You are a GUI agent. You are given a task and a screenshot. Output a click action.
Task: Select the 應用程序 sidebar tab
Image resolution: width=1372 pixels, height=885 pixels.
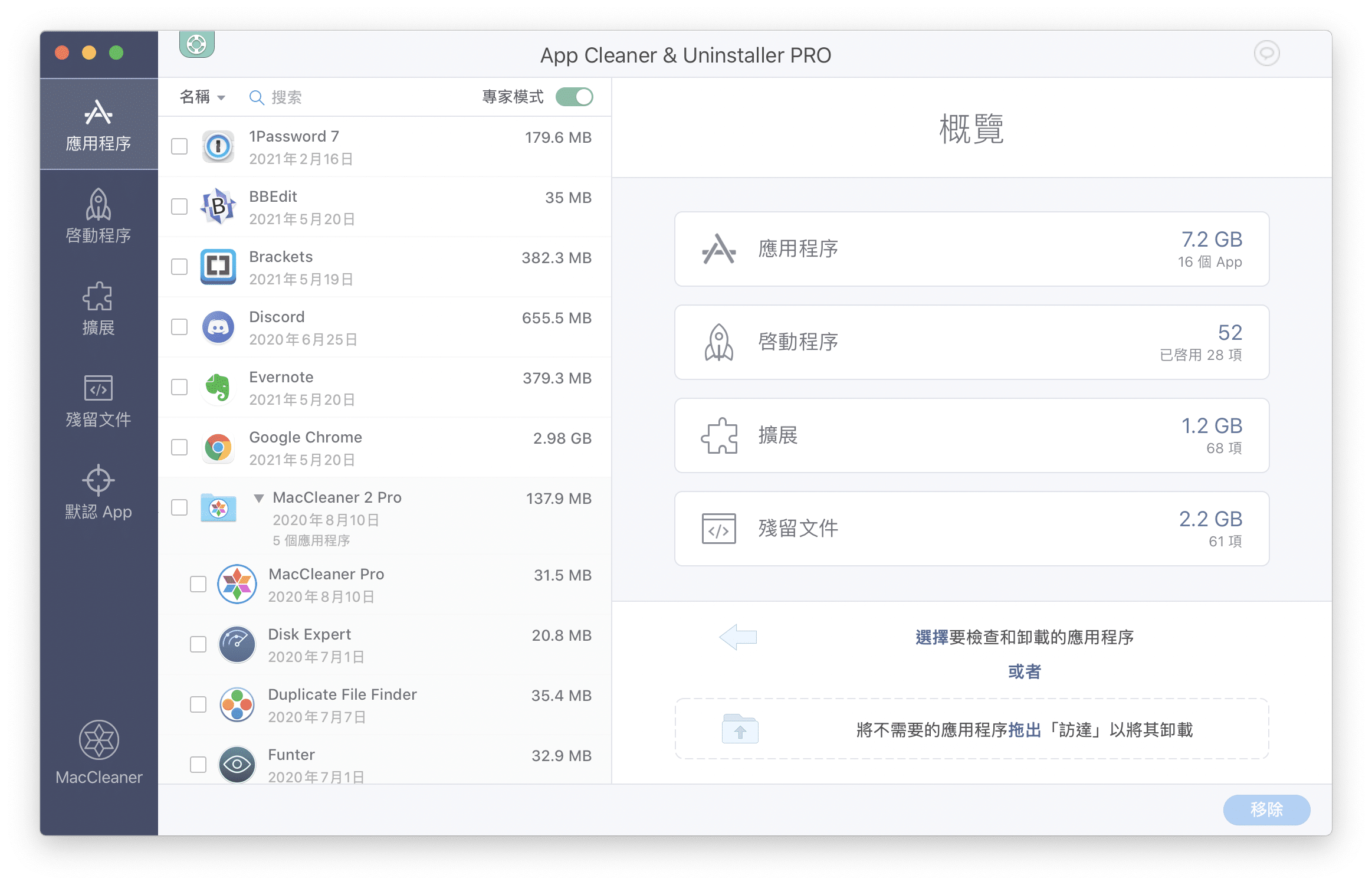pos(99,124)
